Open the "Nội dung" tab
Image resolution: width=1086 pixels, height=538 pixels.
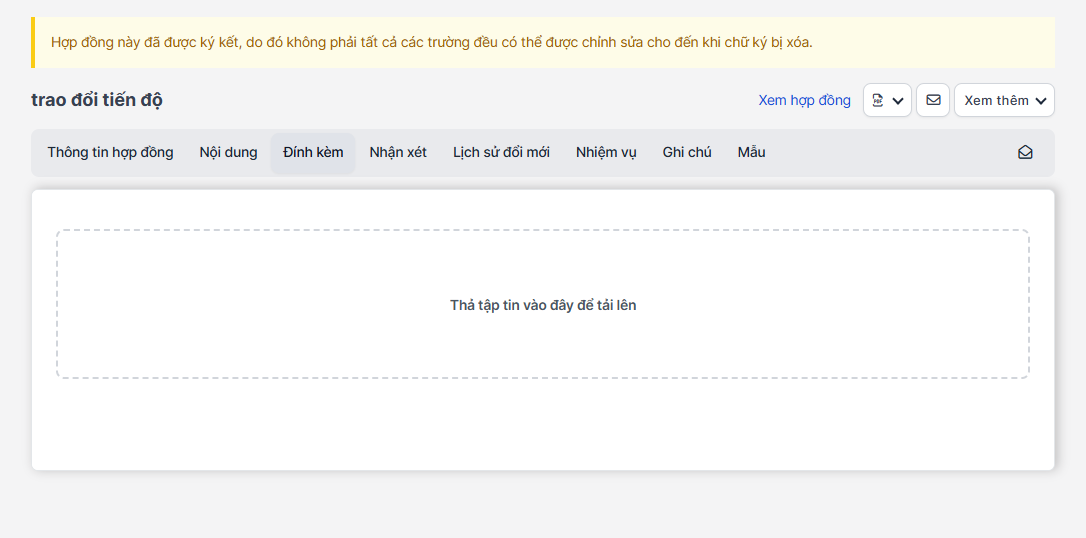228,153
